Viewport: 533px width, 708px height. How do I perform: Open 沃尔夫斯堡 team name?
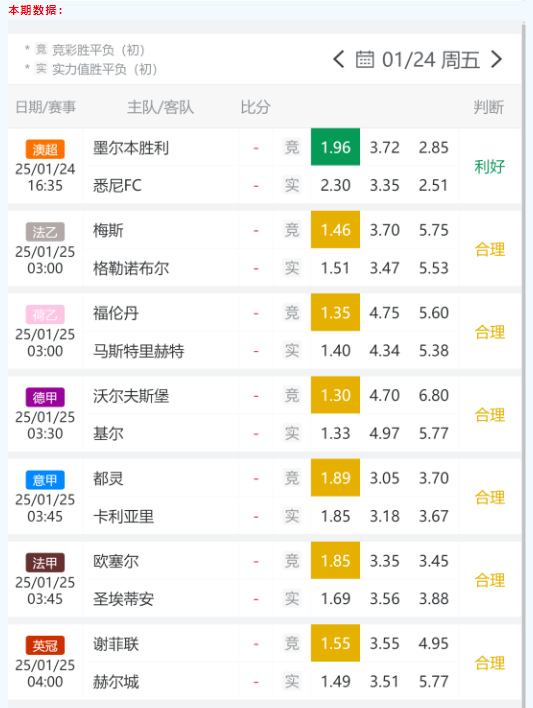click(131, 396)
